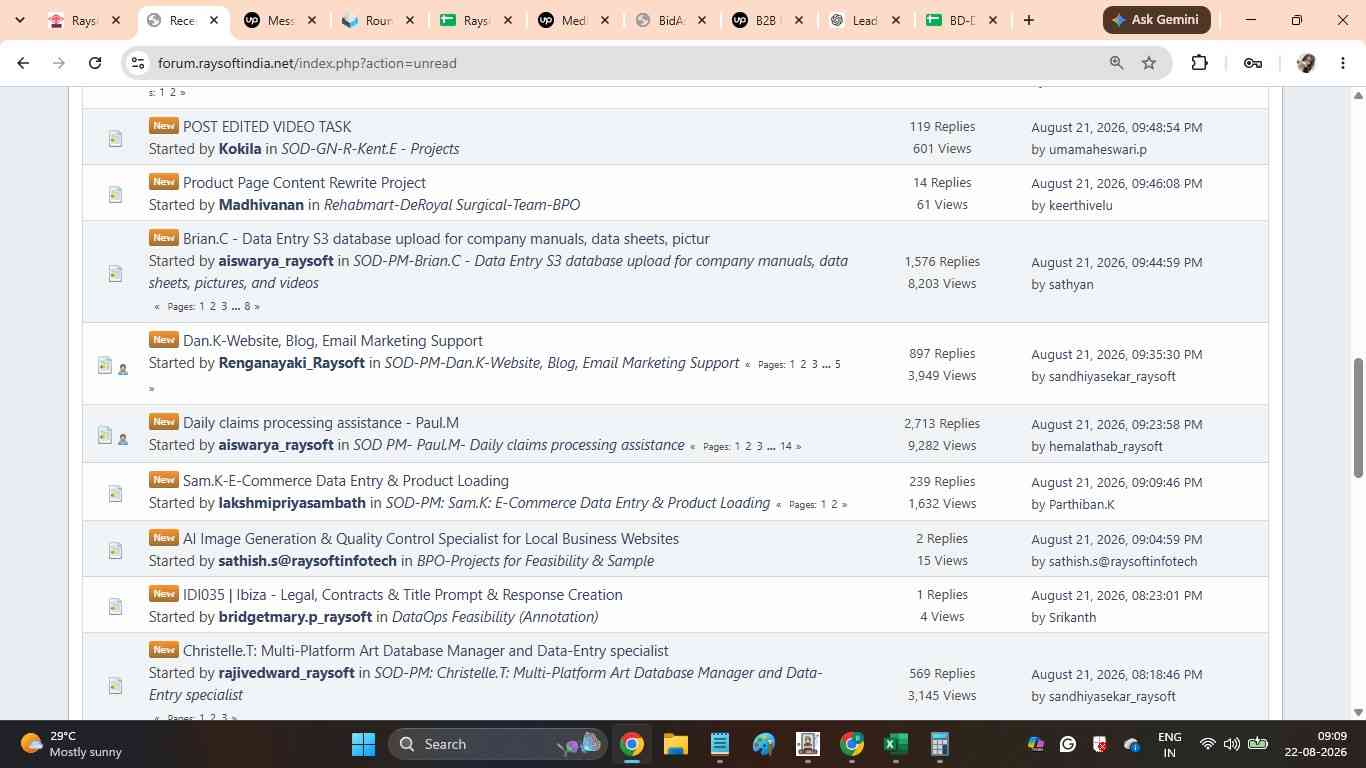The height and width of the screenshot is (768, 1366).
Task: View site information icon beside the URL
Action: pos(138,63)
